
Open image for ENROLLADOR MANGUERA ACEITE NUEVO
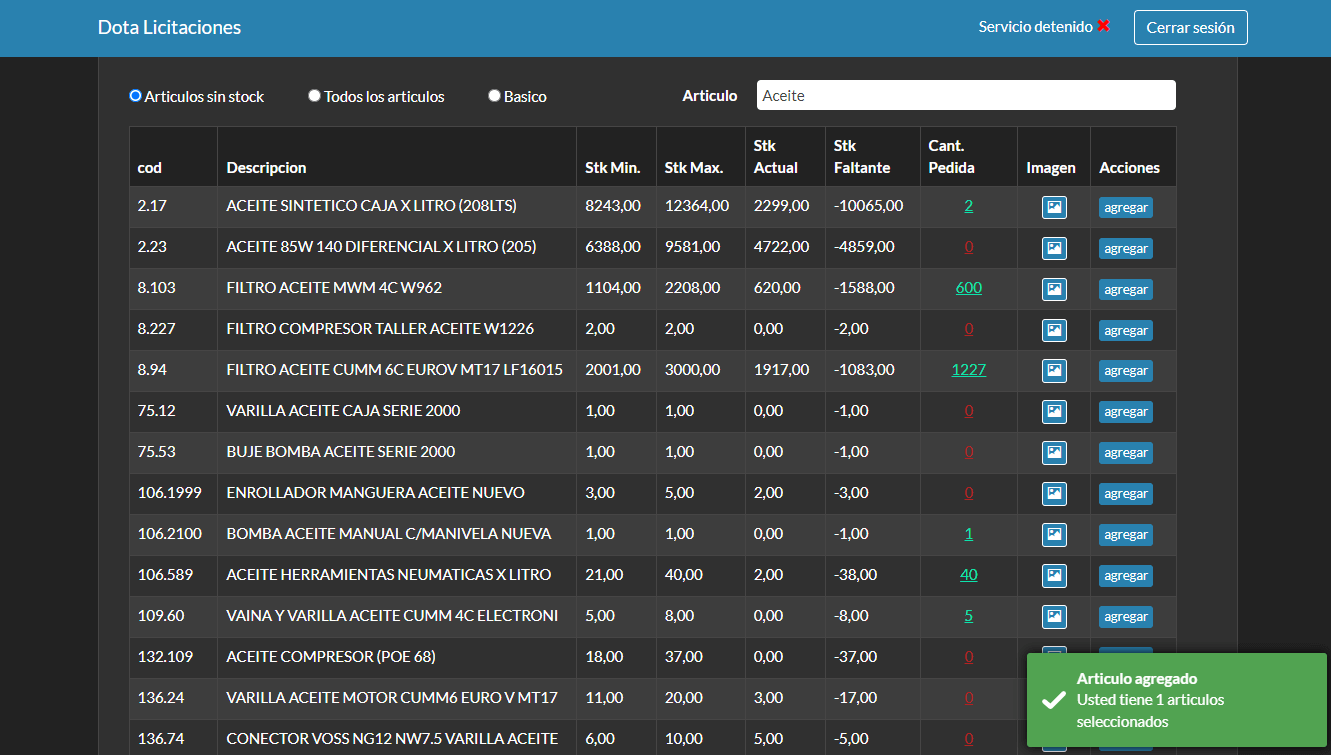pos(1054,494)
